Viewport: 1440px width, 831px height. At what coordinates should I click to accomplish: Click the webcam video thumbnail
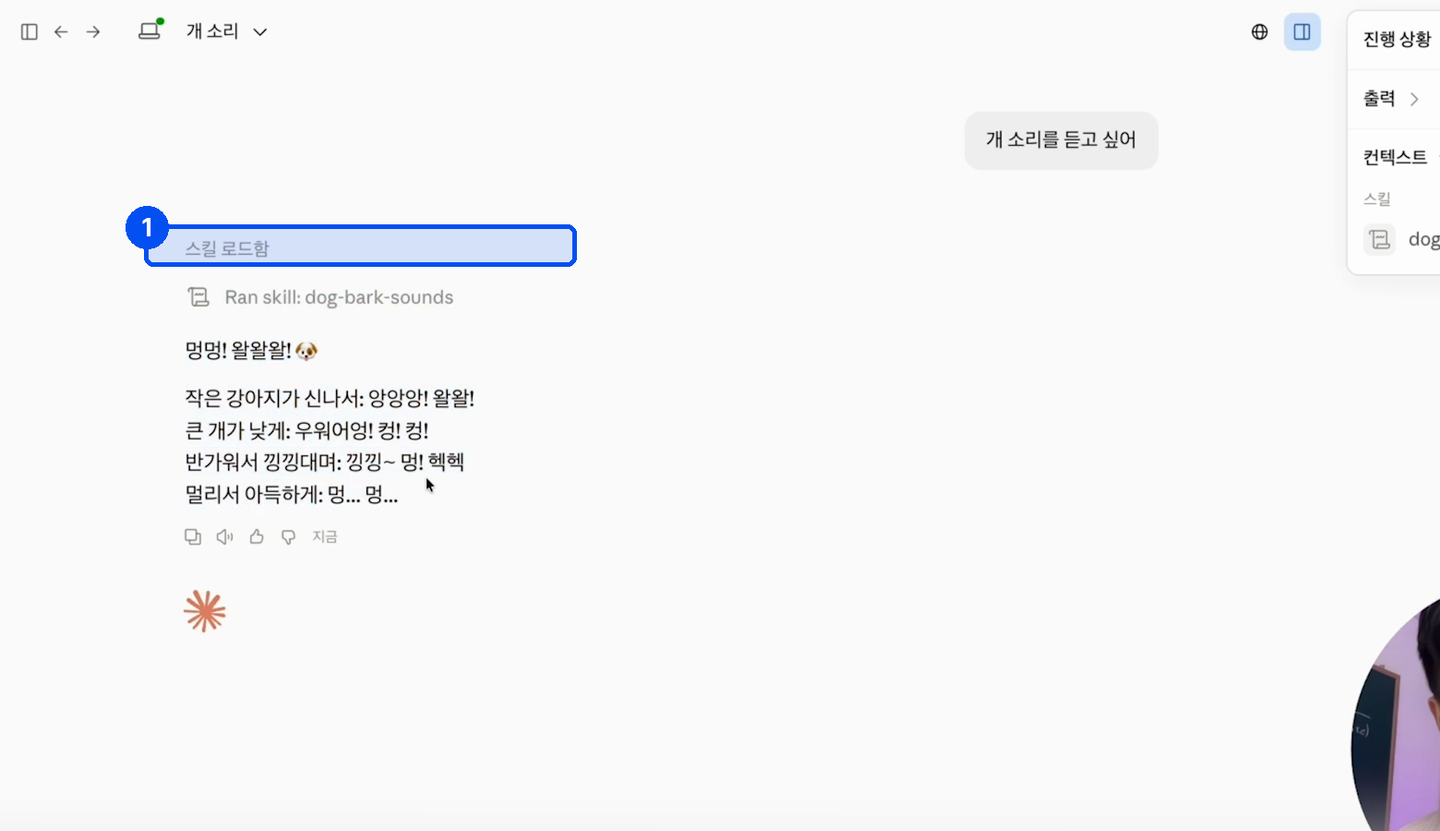pos(1396,716)
